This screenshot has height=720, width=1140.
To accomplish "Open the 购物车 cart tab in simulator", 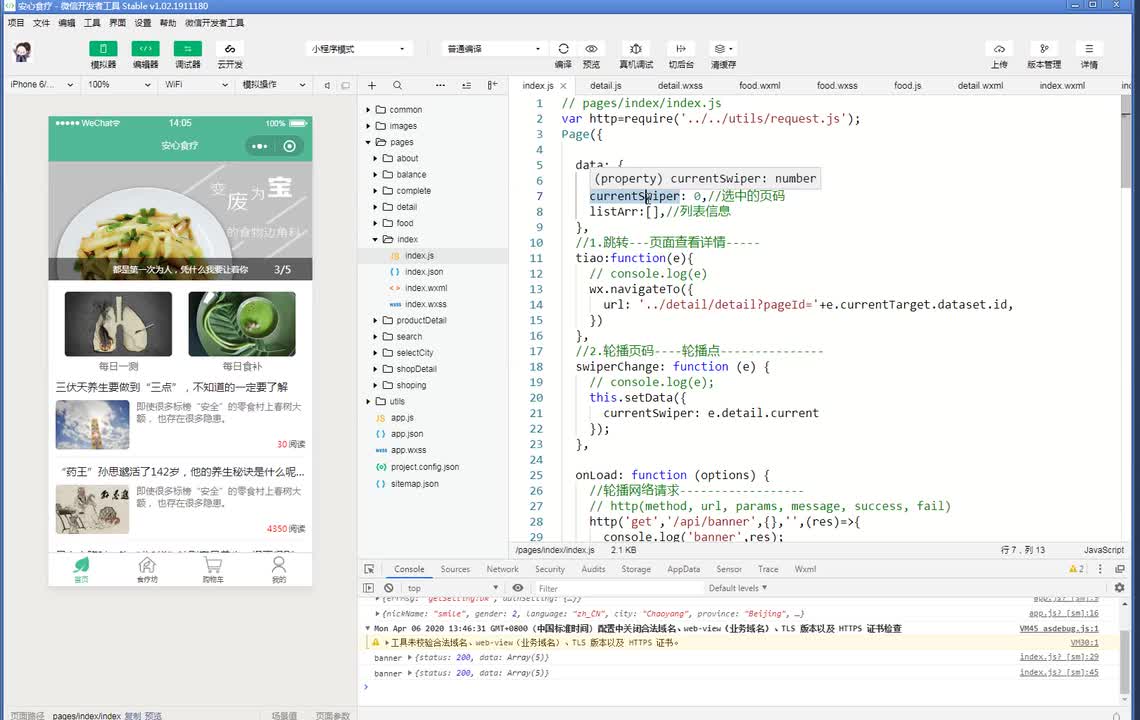I will point(212,569).
